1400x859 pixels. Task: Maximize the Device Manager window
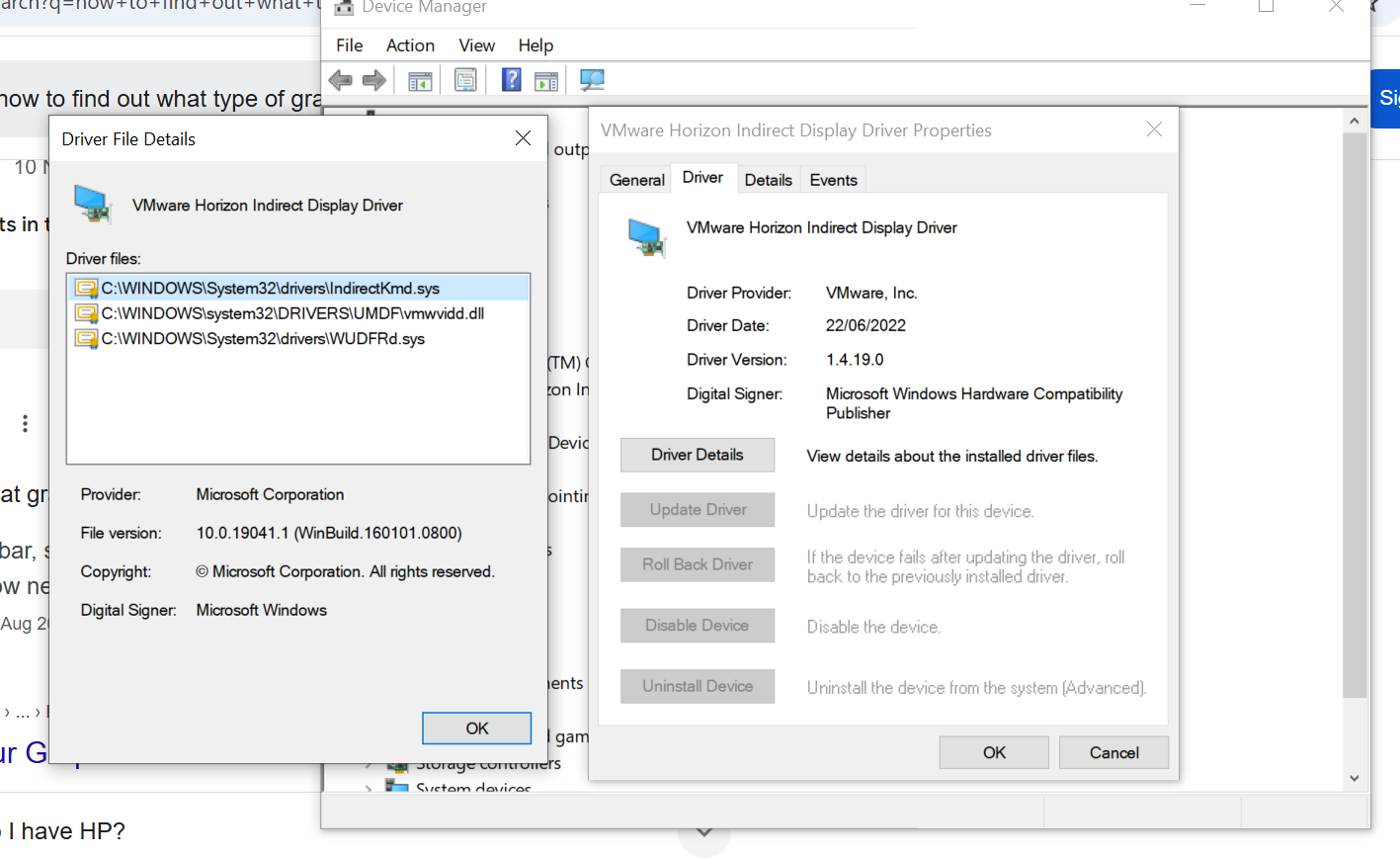pyautogui.click(x=1266, y=6)
